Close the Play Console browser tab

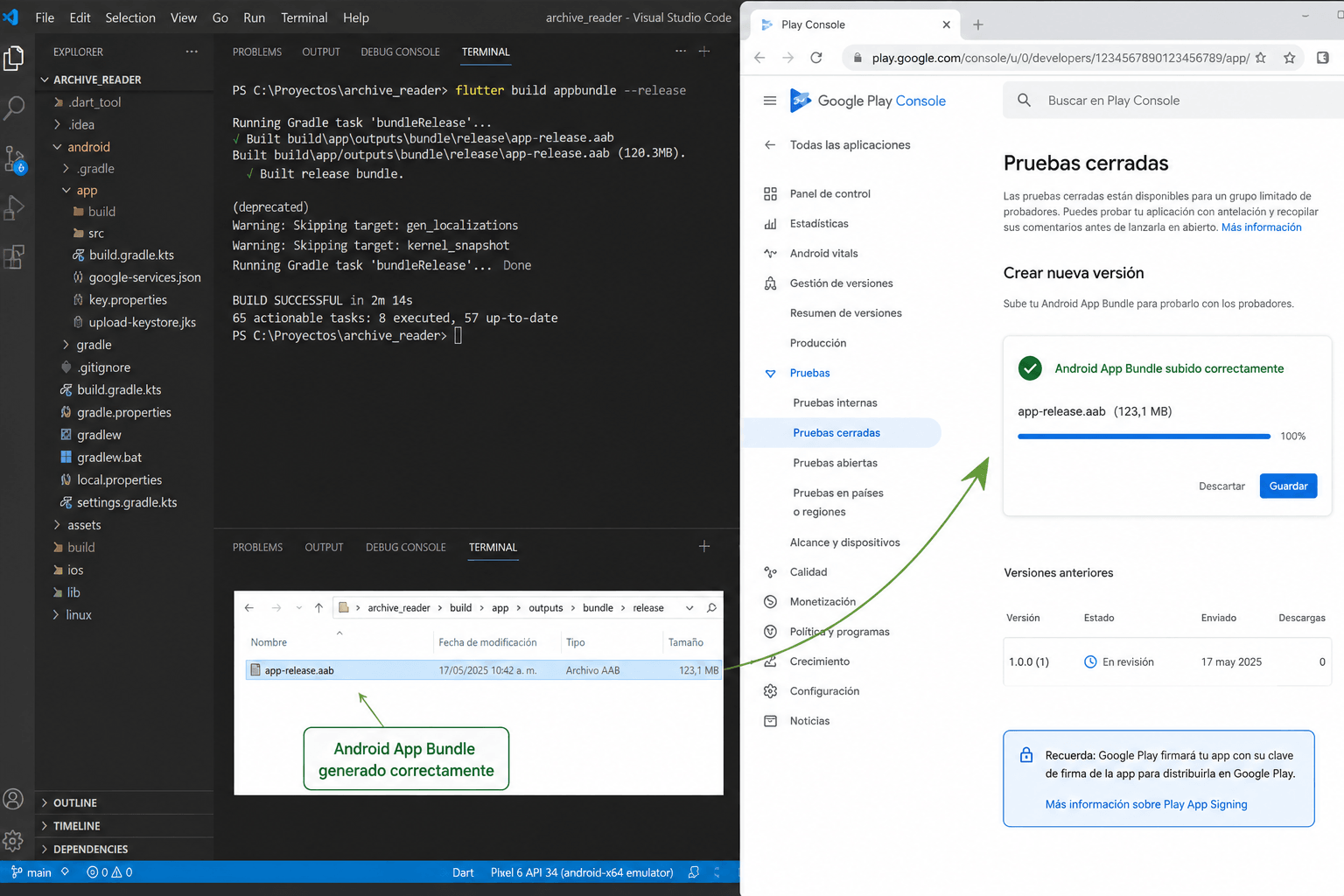[x=946, y=24]
